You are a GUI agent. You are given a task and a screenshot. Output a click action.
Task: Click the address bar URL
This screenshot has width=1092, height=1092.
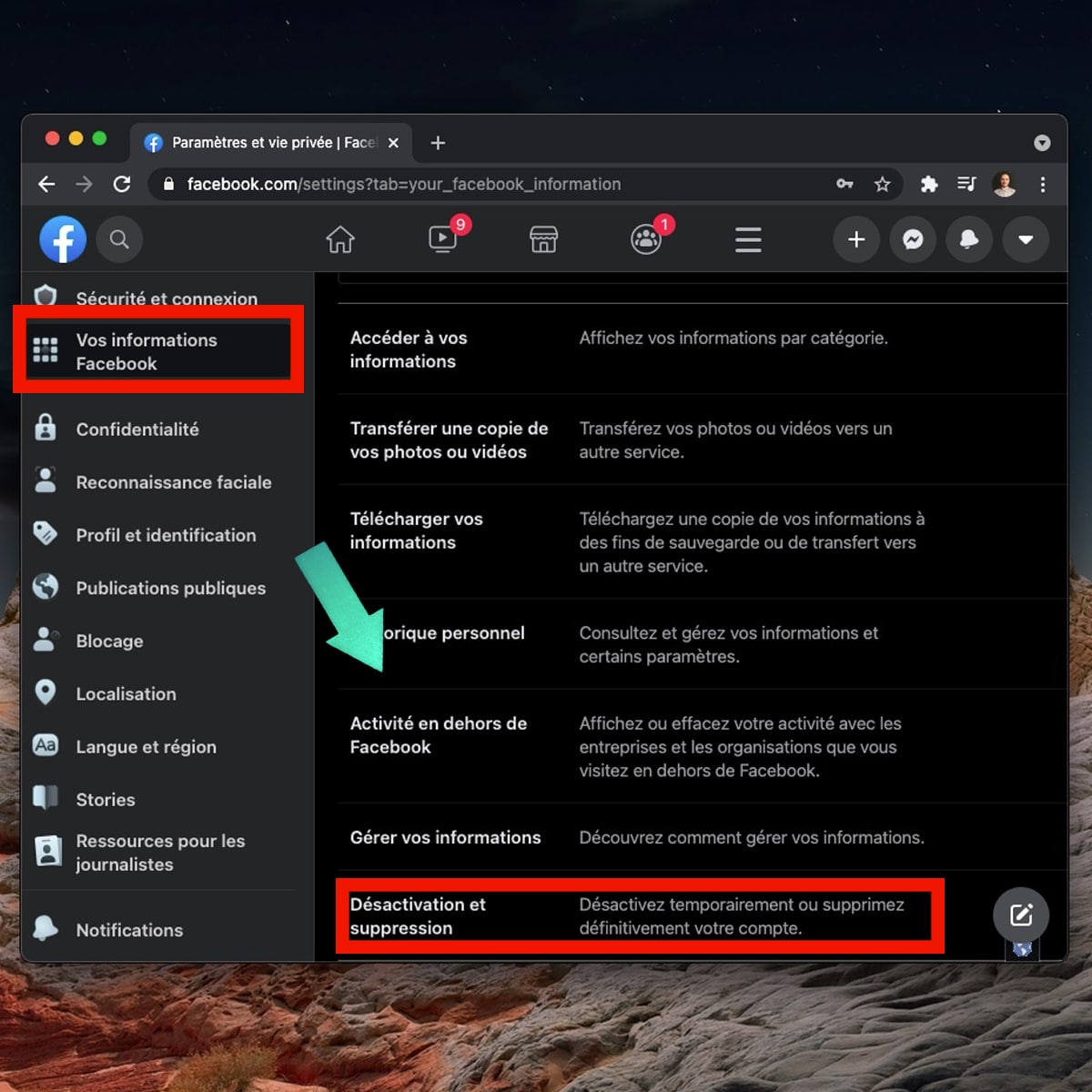pyautogui.click(x=404, y=184)
